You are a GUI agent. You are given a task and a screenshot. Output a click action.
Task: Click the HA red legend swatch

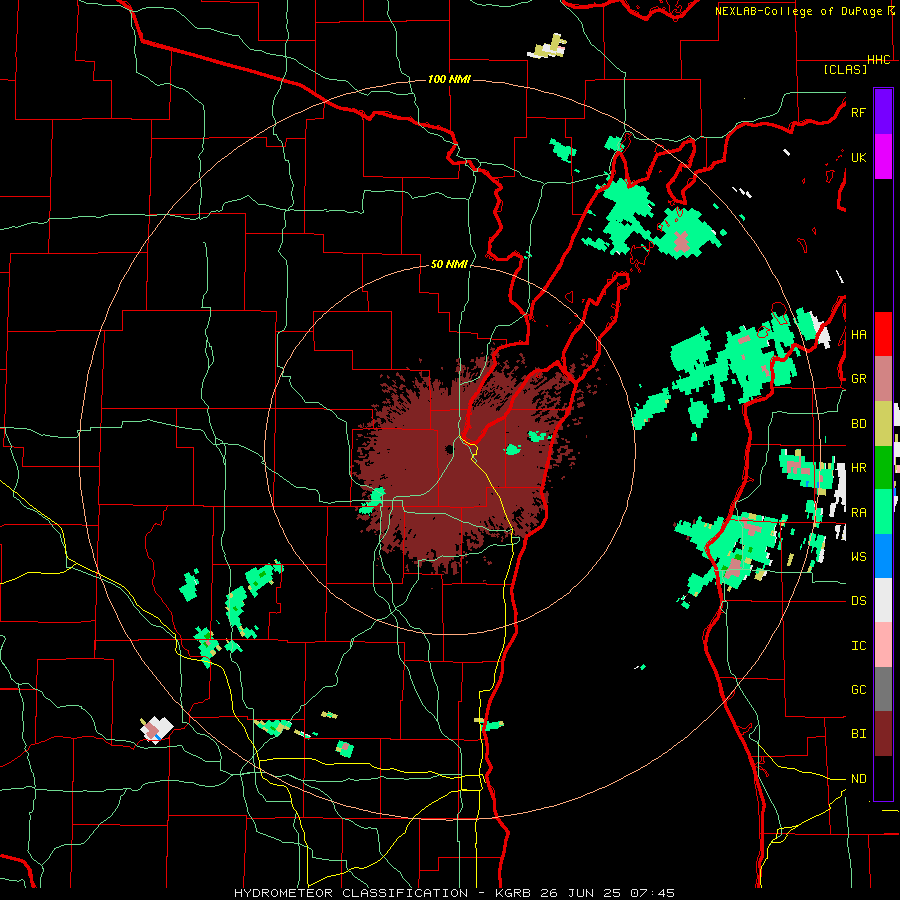pyautogui.click(x=883, y=334)
